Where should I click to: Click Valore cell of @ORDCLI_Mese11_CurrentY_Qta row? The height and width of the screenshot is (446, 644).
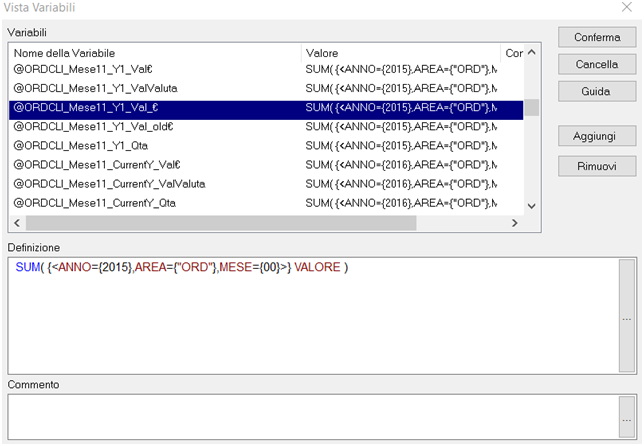point(401,203)
